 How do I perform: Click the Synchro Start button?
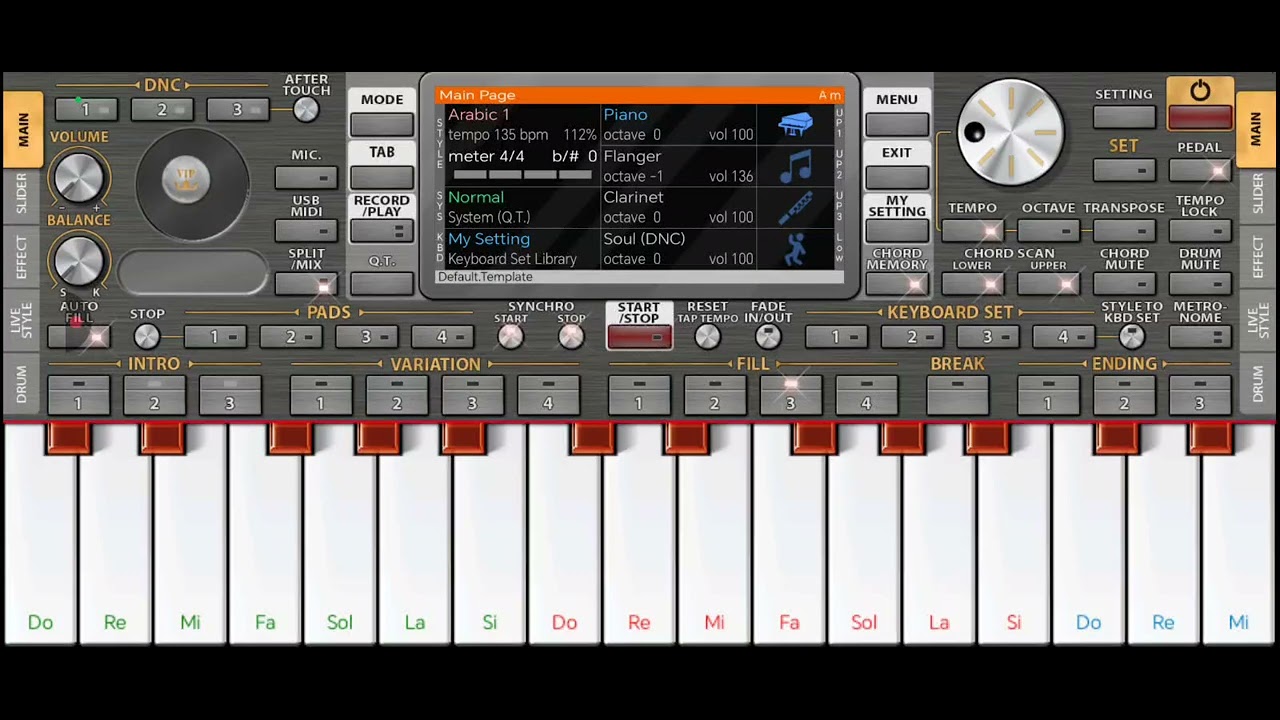pos(511,337)
